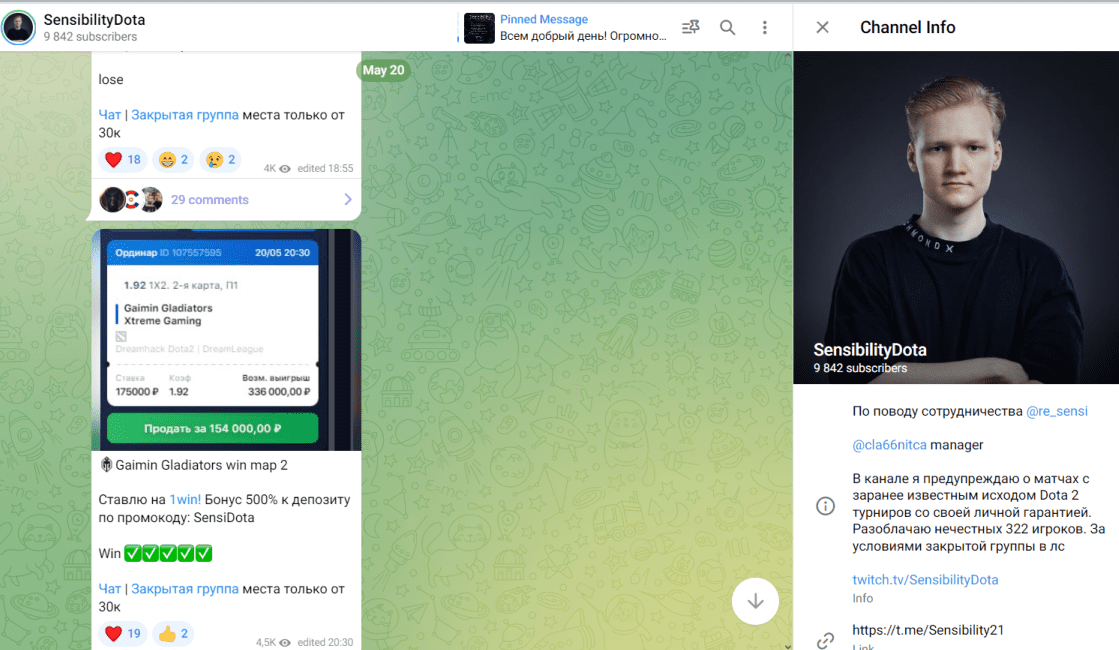Click the "edited 20:30" timestamp

point(325,642)
